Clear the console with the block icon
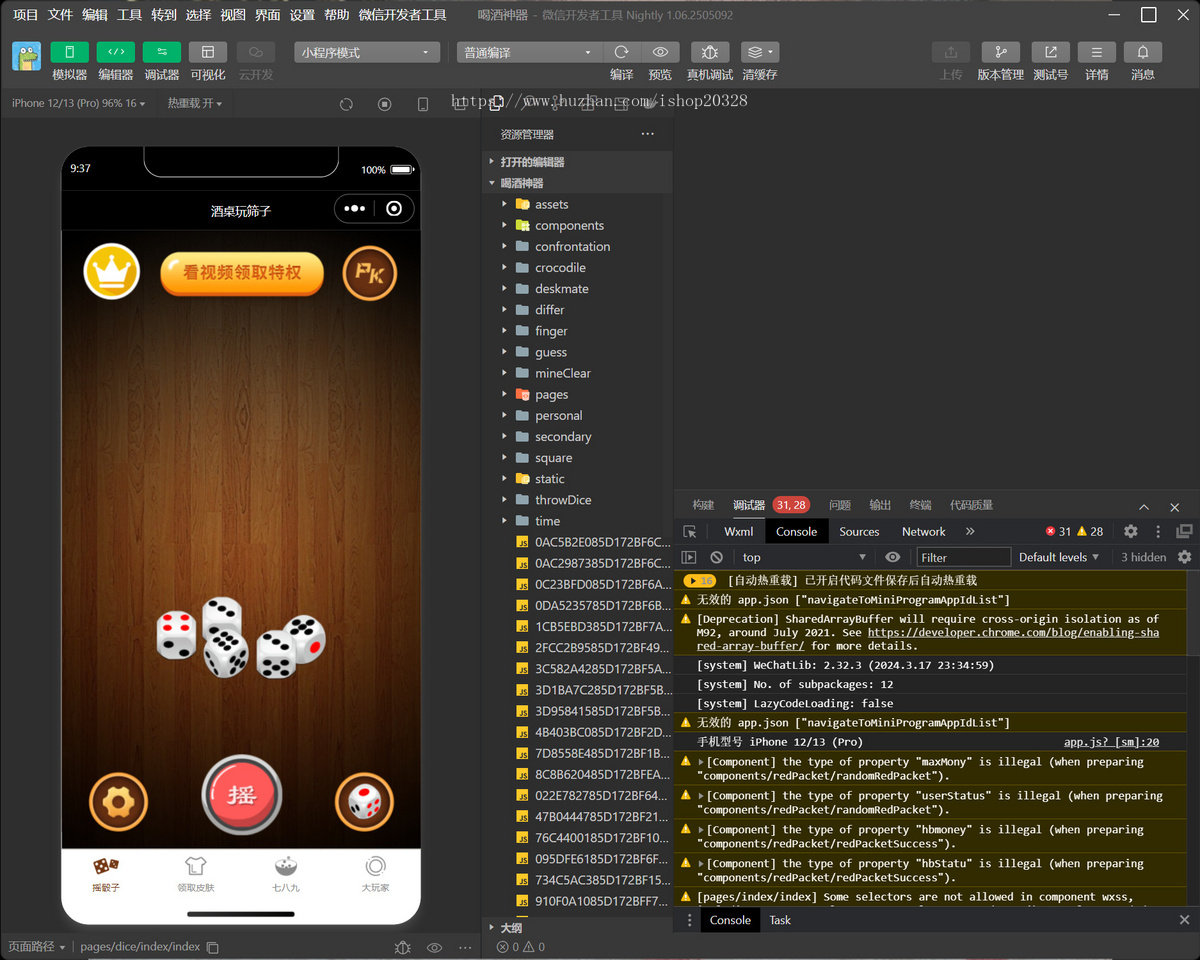Viewport: 1200px width, 960px height. point(716,557)
